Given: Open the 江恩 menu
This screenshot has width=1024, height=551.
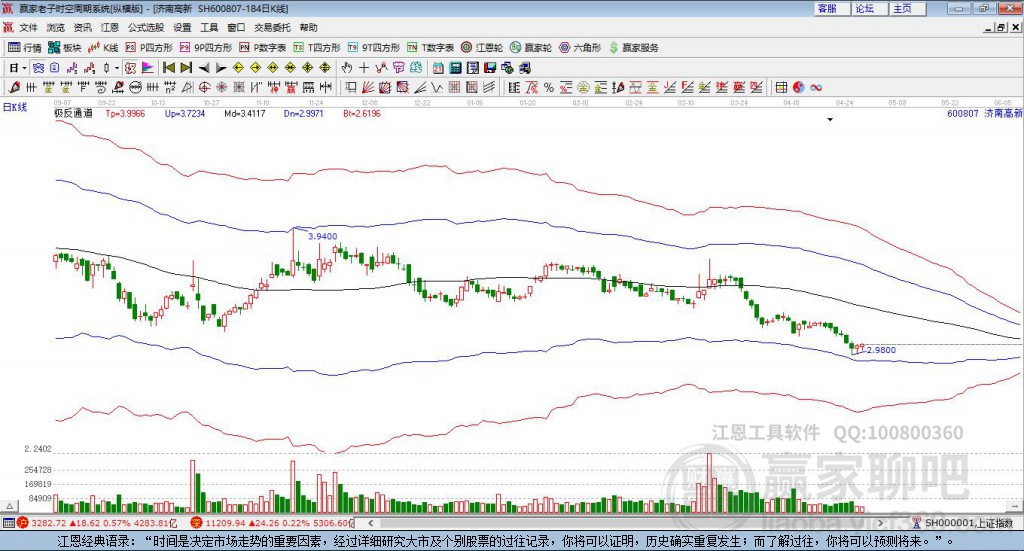Looking at the screenshot, I should tap(110, 27).
